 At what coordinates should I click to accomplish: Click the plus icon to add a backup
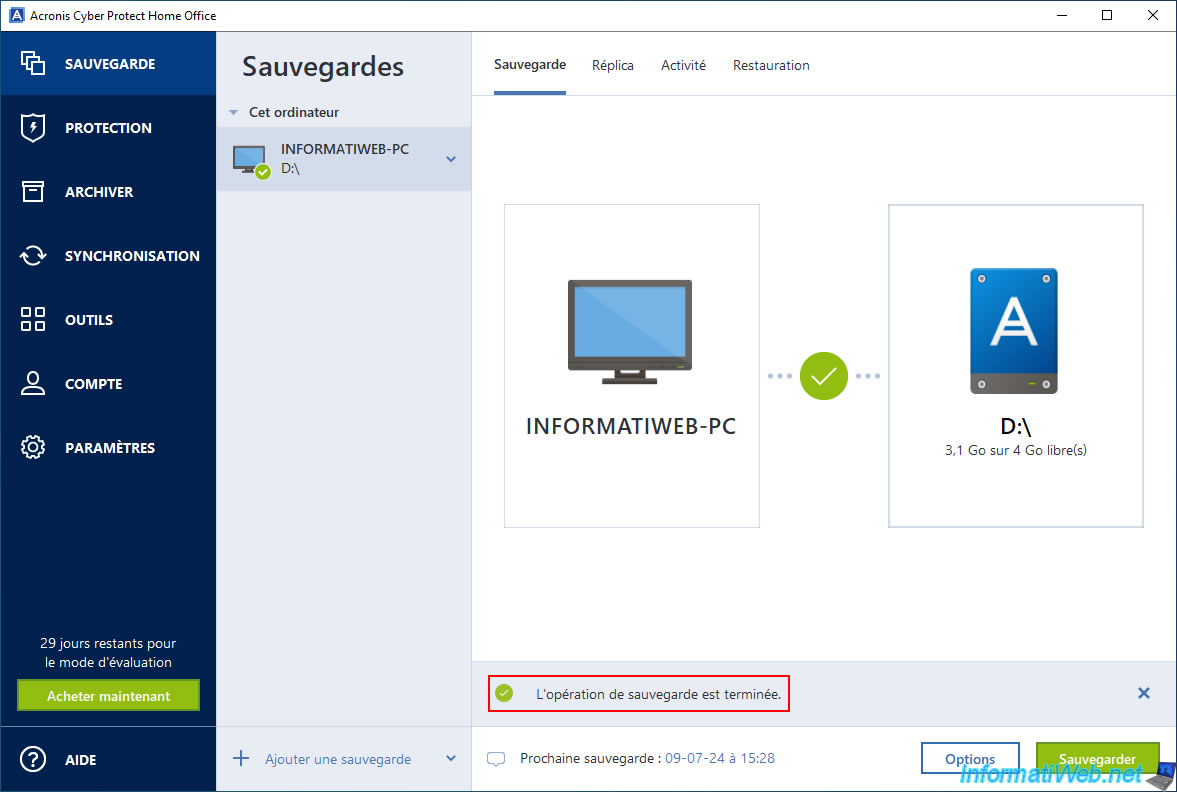(241, 758)
